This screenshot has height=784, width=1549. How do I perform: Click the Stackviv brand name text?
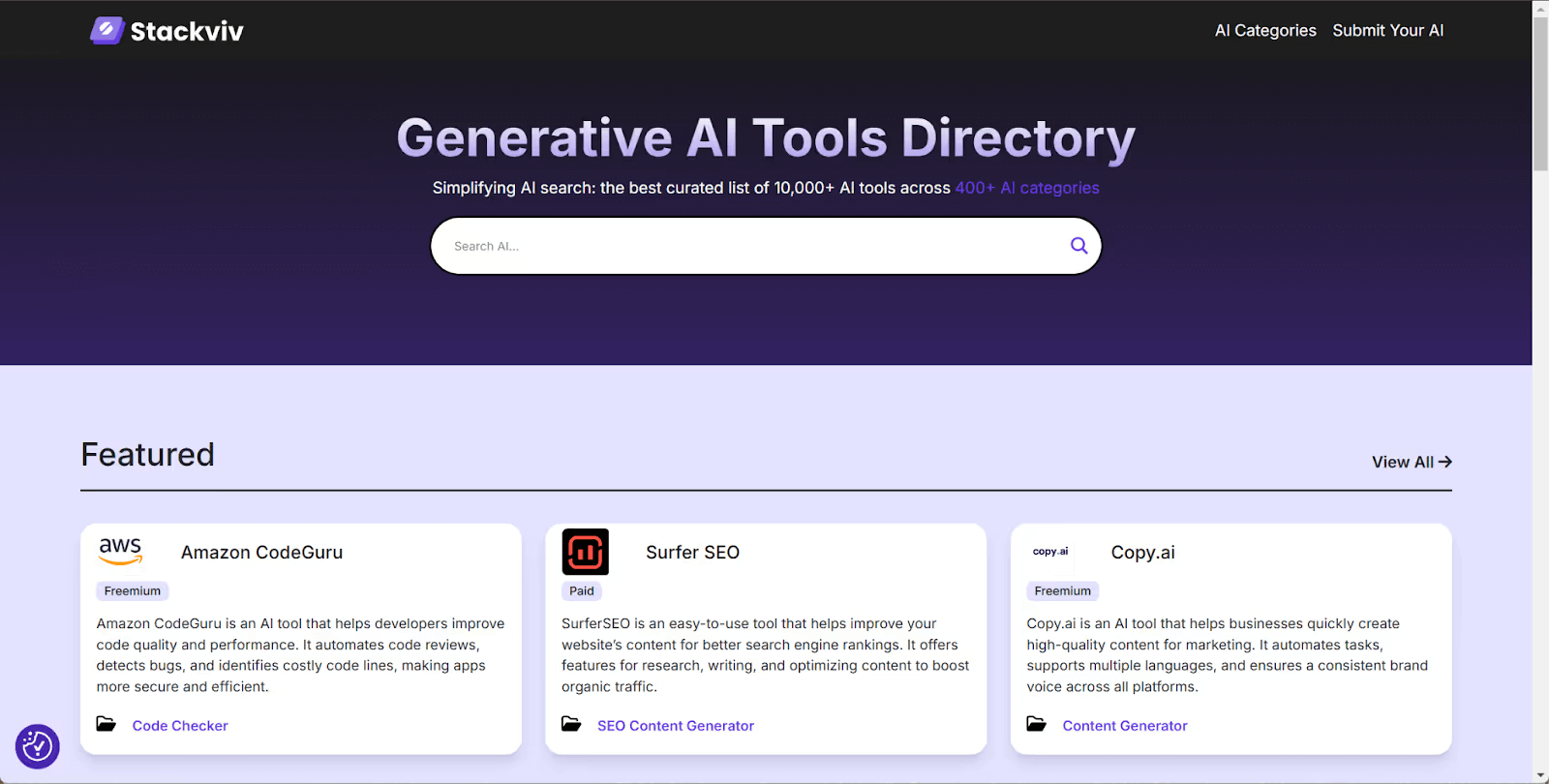click(x=187, y=32)
